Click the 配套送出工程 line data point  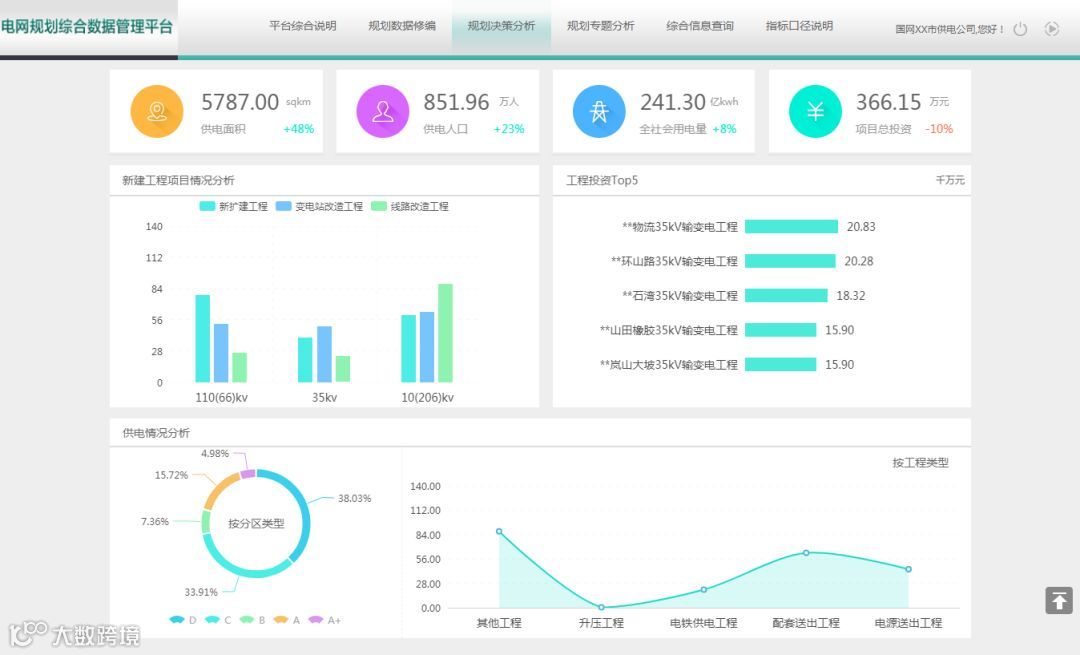pos(806,552)
